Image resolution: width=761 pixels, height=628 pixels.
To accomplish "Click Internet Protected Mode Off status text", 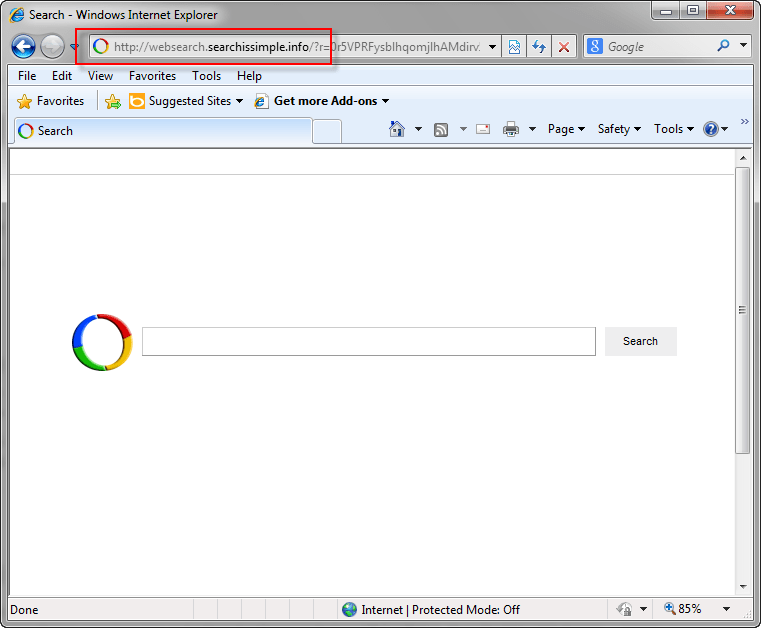I will pos(440,610).
